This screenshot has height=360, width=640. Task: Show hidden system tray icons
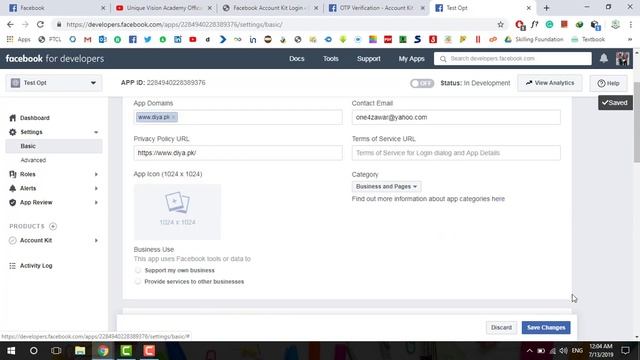tap(529, 351)
